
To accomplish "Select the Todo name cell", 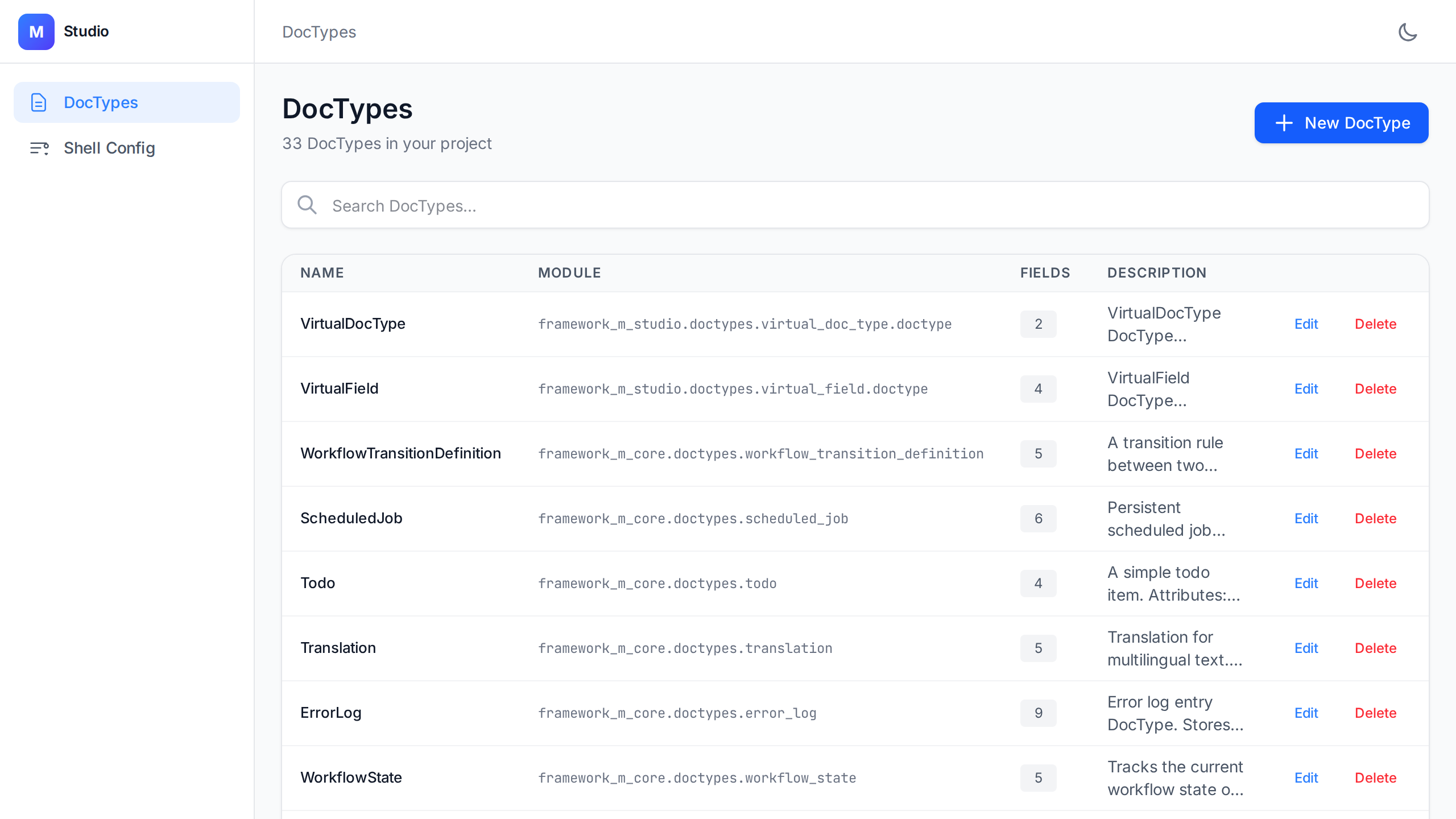I will click(317, 583).
